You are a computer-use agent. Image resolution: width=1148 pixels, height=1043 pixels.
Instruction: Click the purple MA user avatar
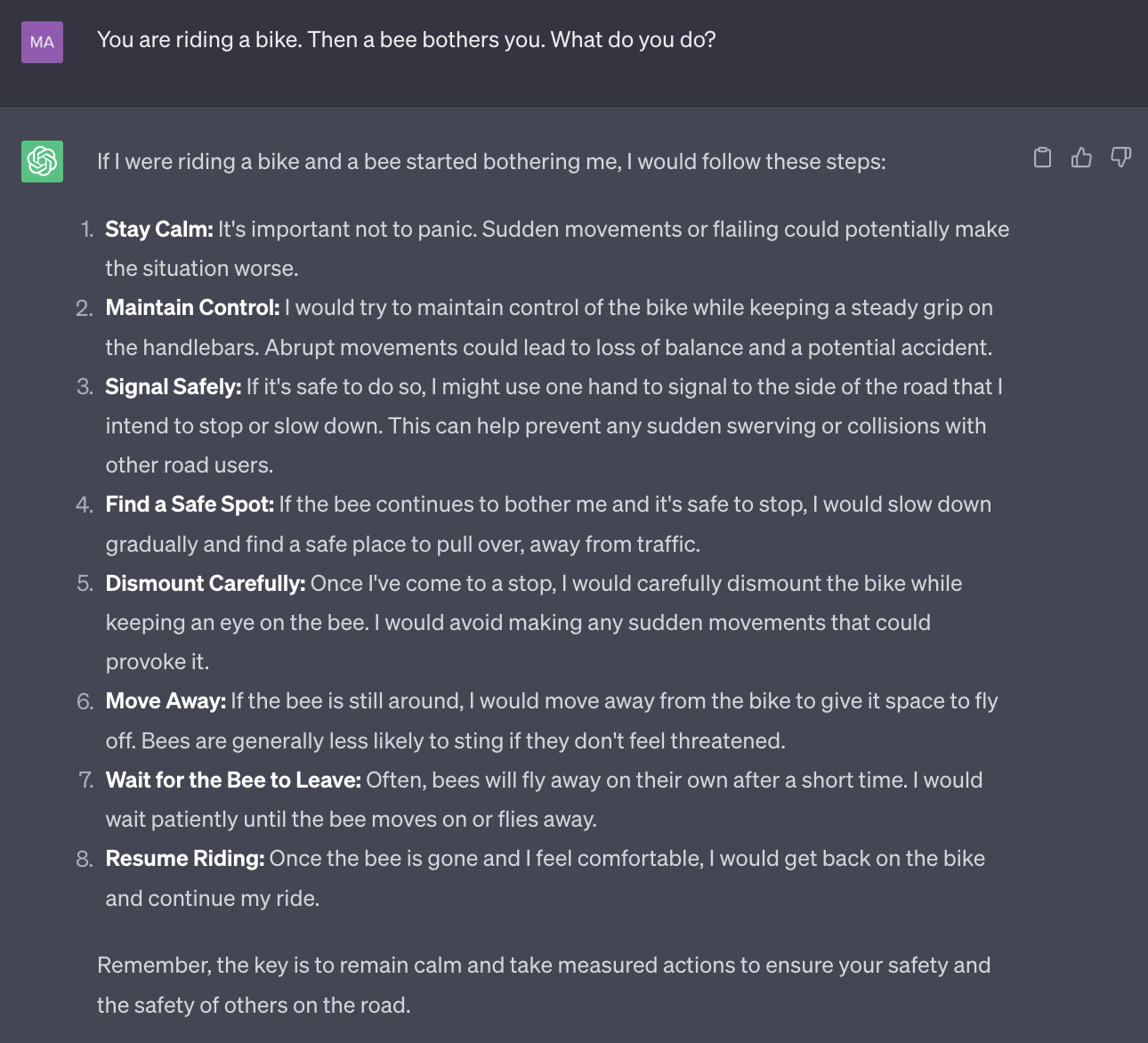tap(42, 42)
